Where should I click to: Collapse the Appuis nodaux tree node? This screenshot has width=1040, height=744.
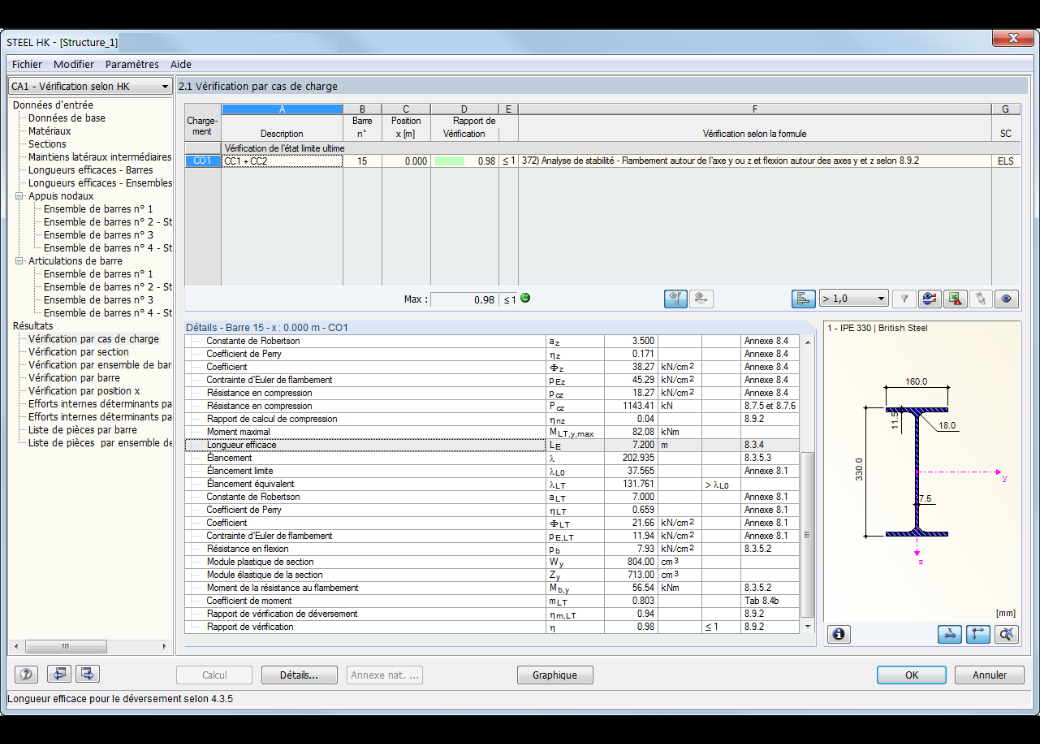click(x=19, y=196)
